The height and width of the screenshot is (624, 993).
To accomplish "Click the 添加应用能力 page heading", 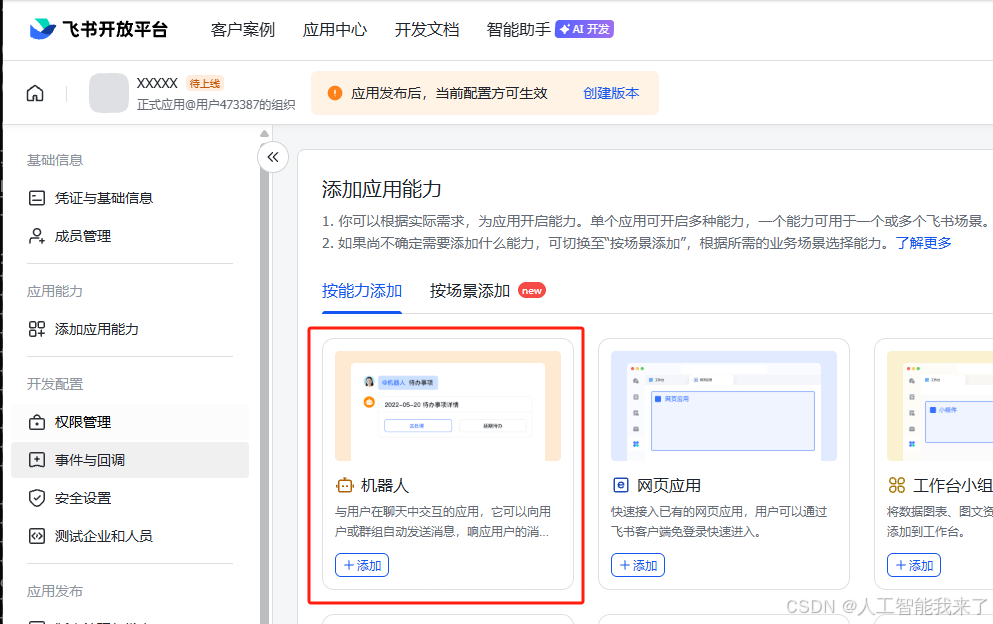I will (x=381, y=189).
